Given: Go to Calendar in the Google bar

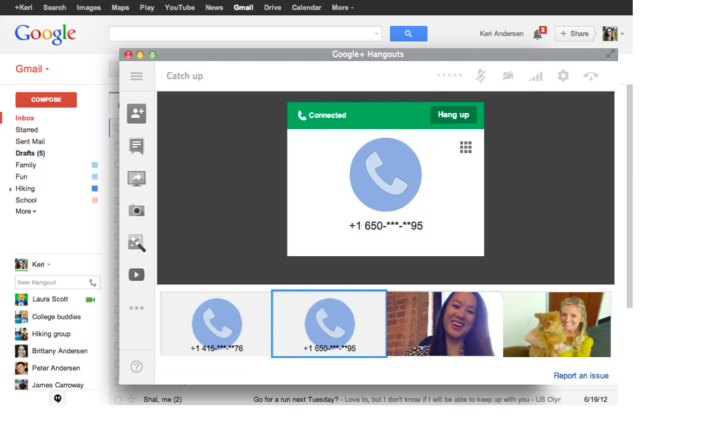Looking at the screenshot, I should [306, 8].
